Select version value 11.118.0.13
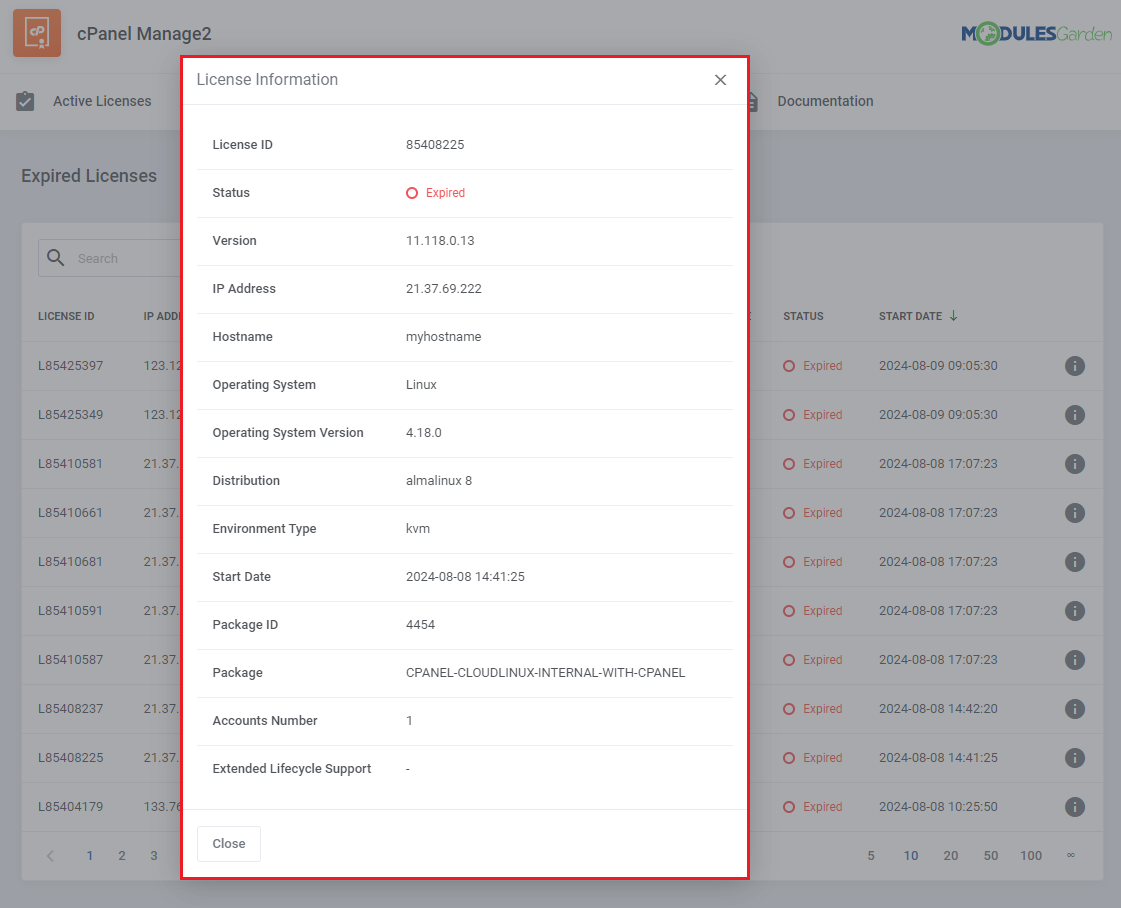 [x=440, y=241]
